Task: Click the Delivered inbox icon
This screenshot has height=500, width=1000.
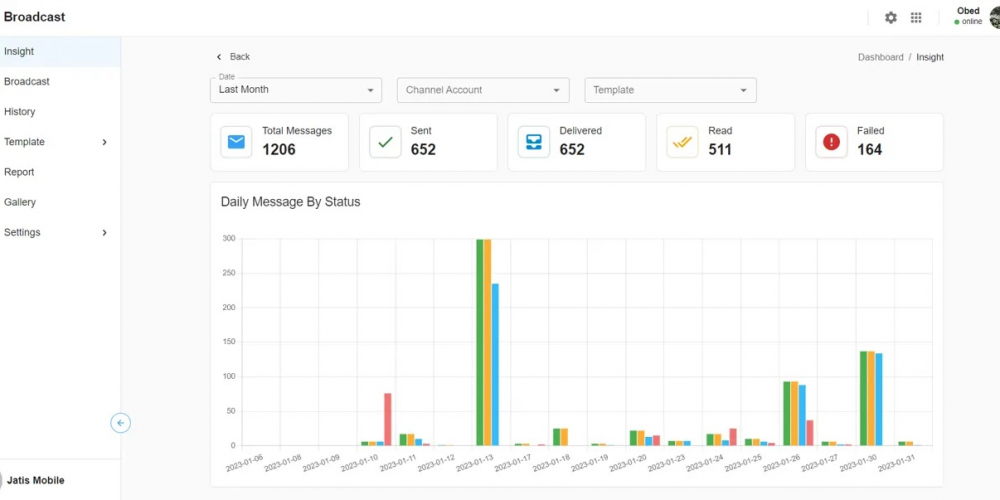Action: pyautogui.click(x=533, y=142)
